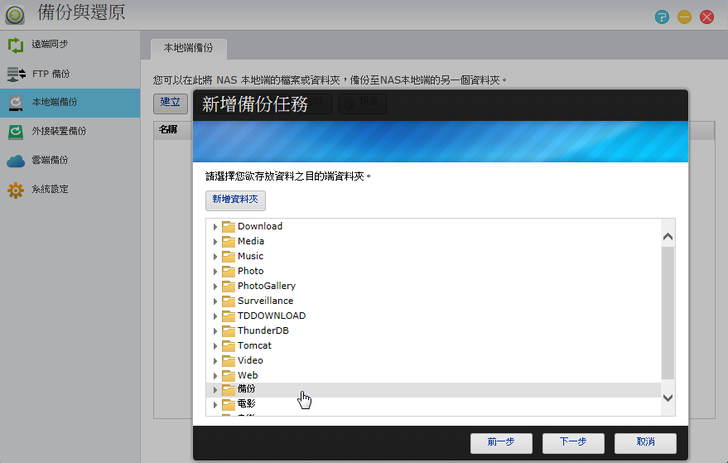Expand the Tomcat folder arrow
Image resolution: width=728 pixels, height=463 pixels.
click(215, 346)
